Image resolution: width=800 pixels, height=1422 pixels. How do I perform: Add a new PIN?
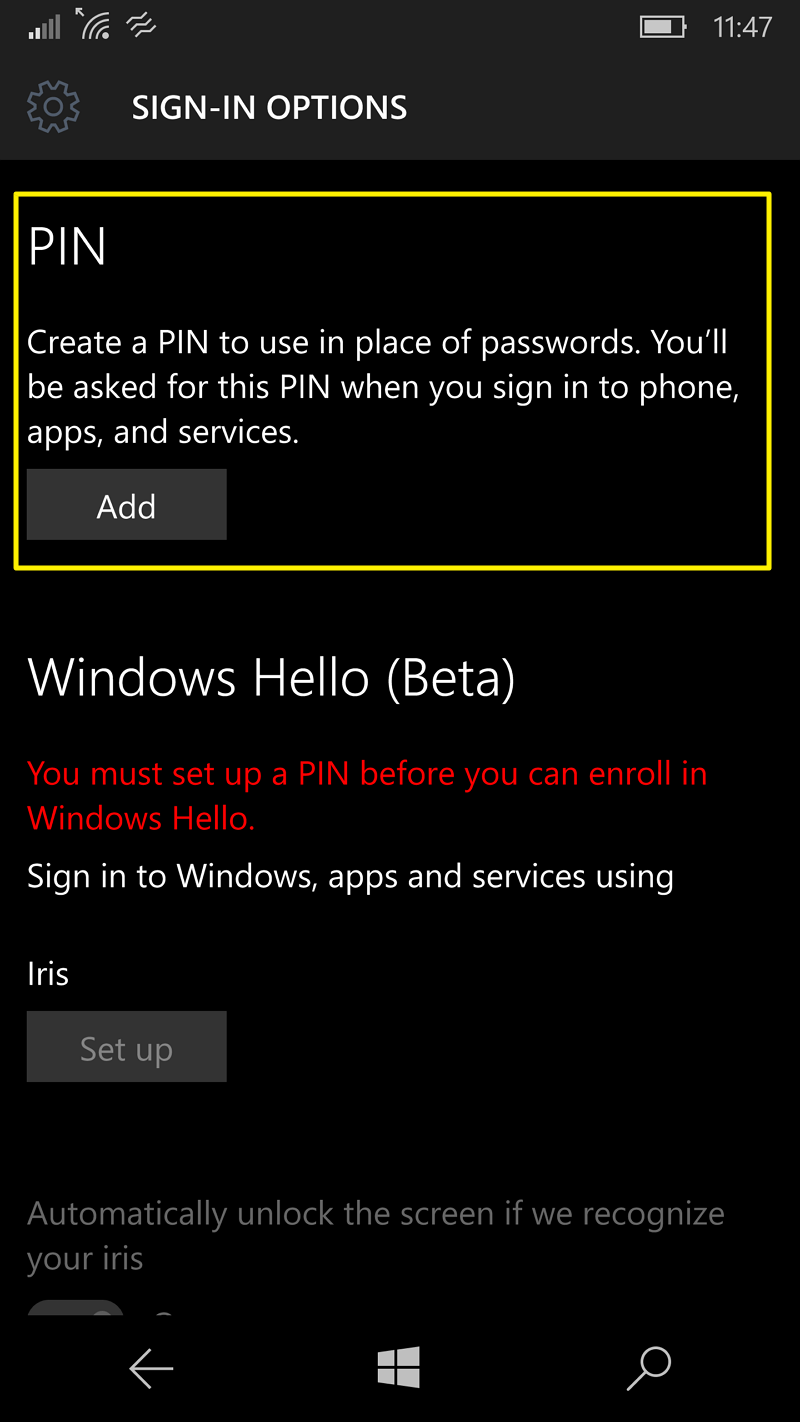126,504
